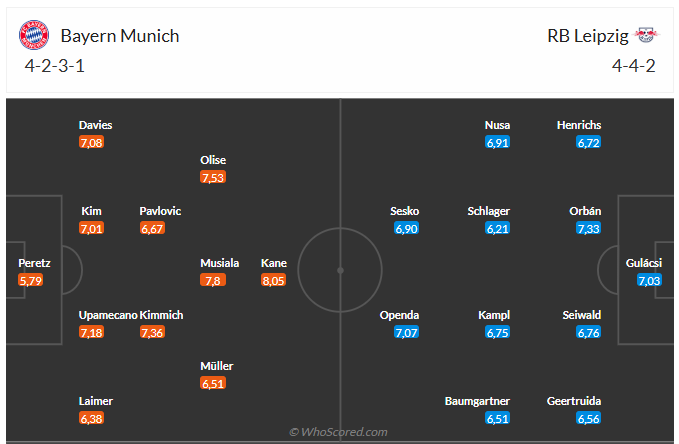Click Peretz's 5,79 rating badge

[x=31, y=281]
